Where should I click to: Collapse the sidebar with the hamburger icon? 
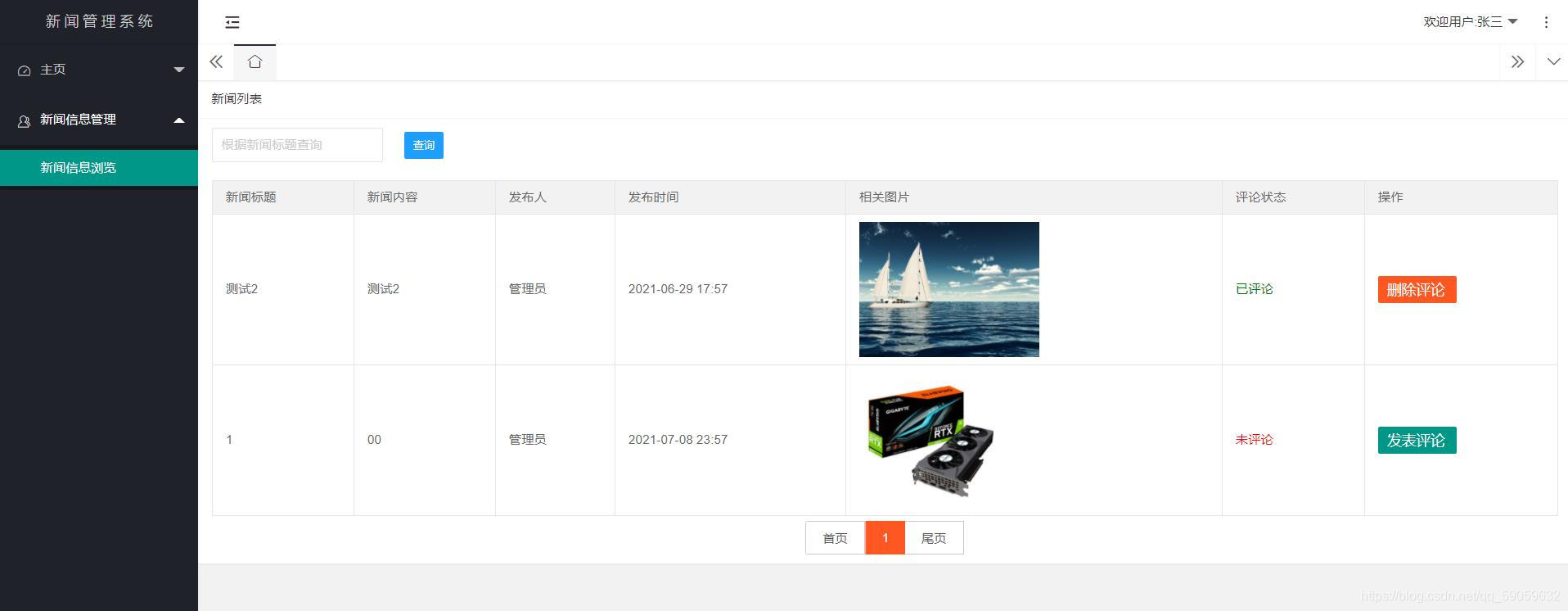click(232, 22)
